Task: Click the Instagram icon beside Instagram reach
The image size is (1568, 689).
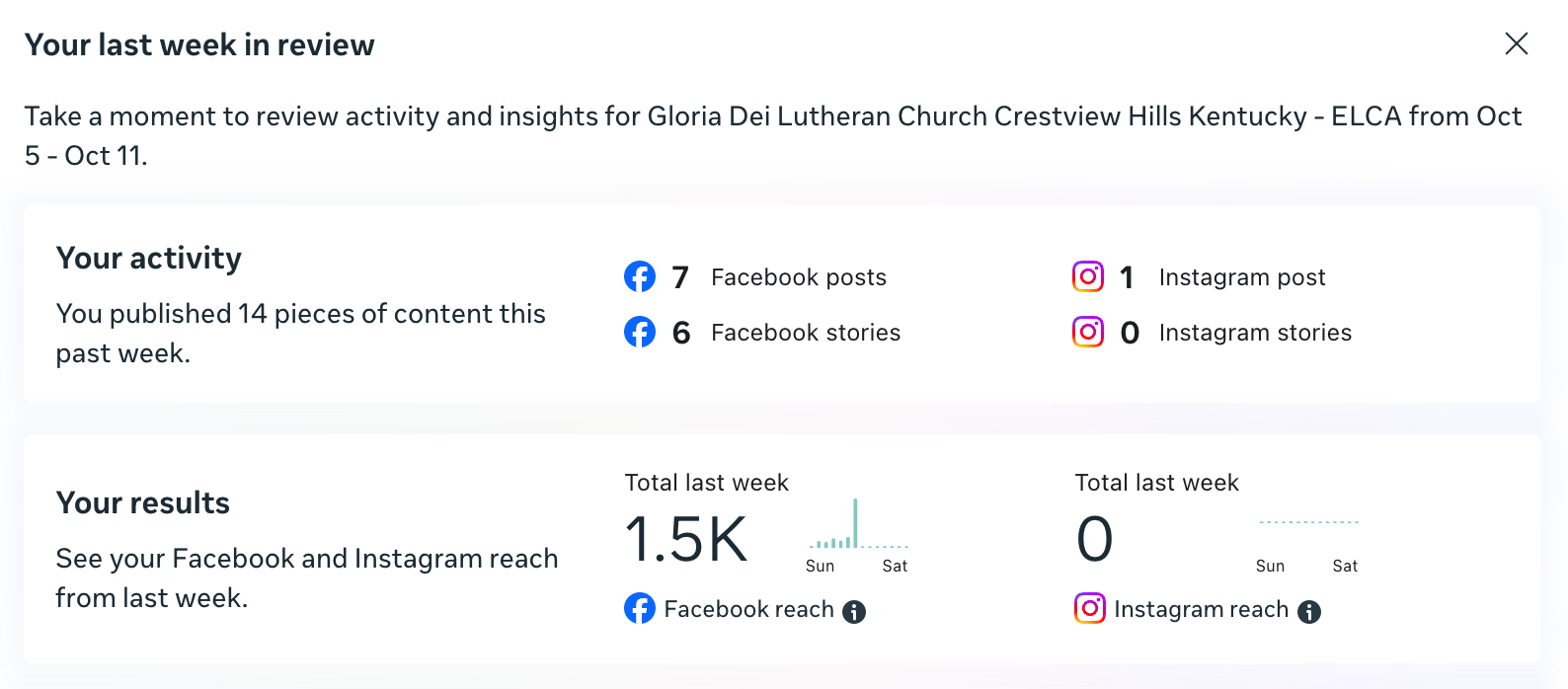Action: 1090,609
